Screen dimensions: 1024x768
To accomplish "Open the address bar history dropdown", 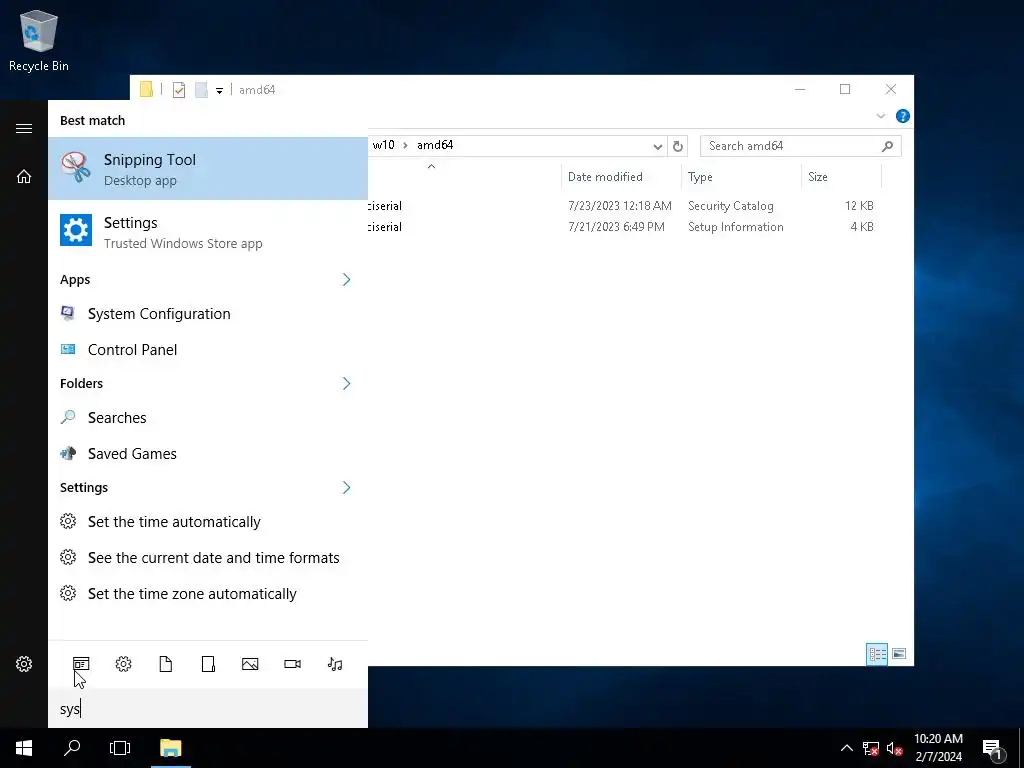I will tap(658, 146).
